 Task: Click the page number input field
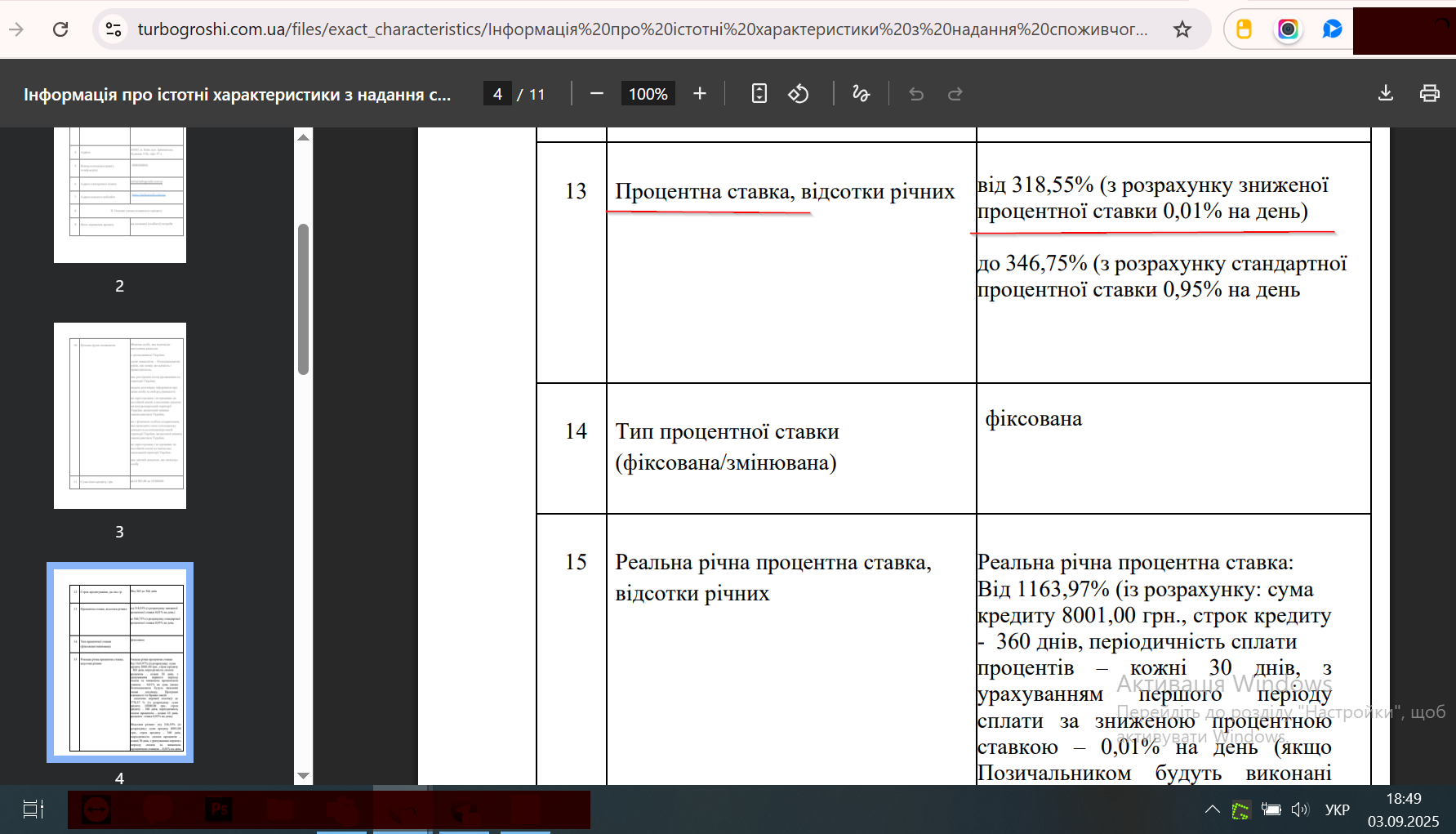click(497, 94)
